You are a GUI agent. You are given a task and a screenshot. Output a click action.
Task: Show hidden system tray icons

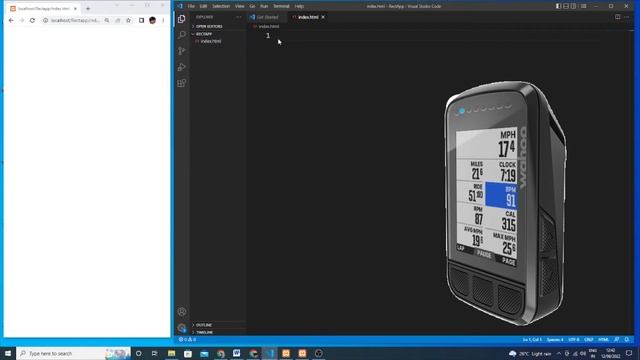click(559, 353)
